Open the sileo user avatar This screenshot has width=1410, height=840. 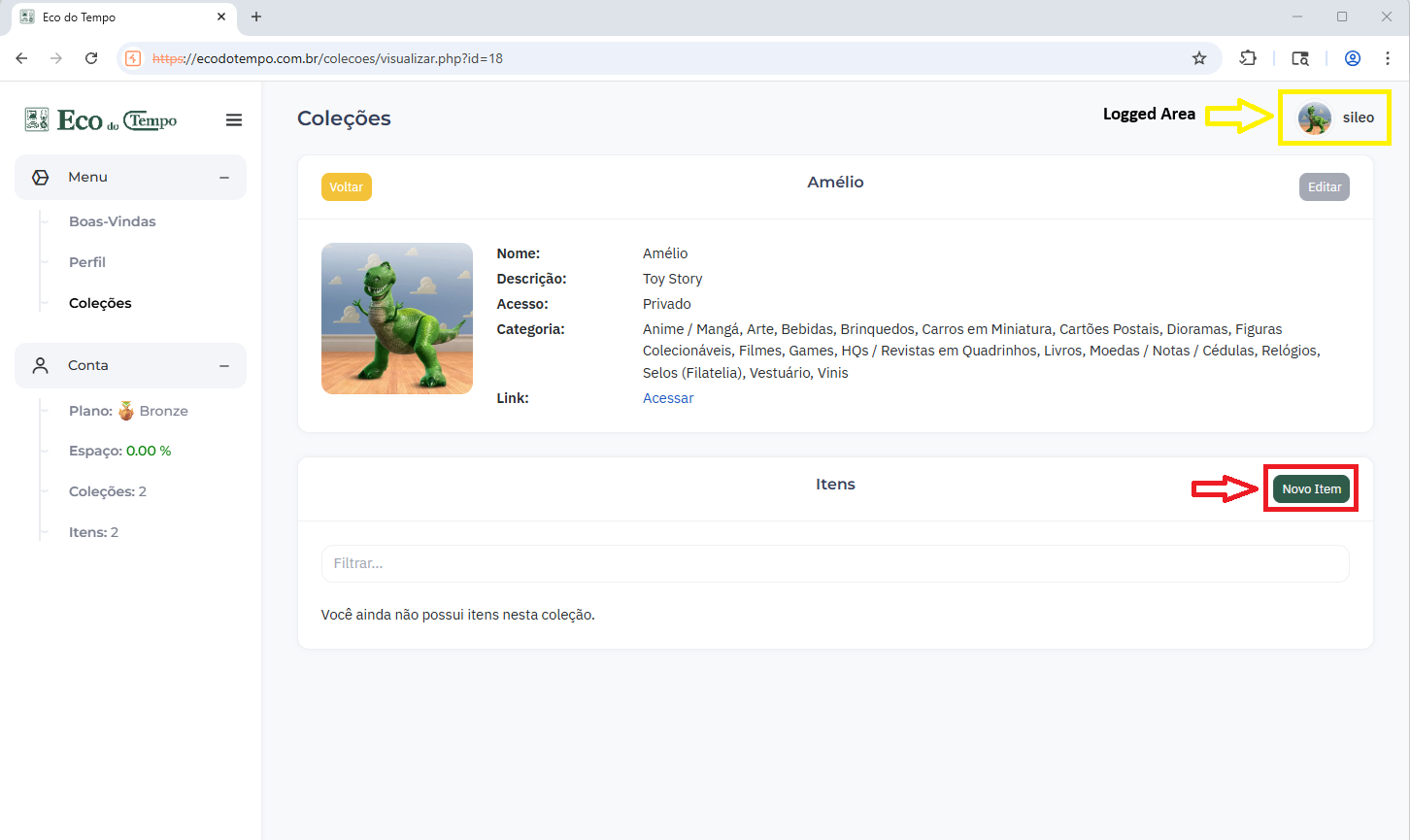(1315, 118)
